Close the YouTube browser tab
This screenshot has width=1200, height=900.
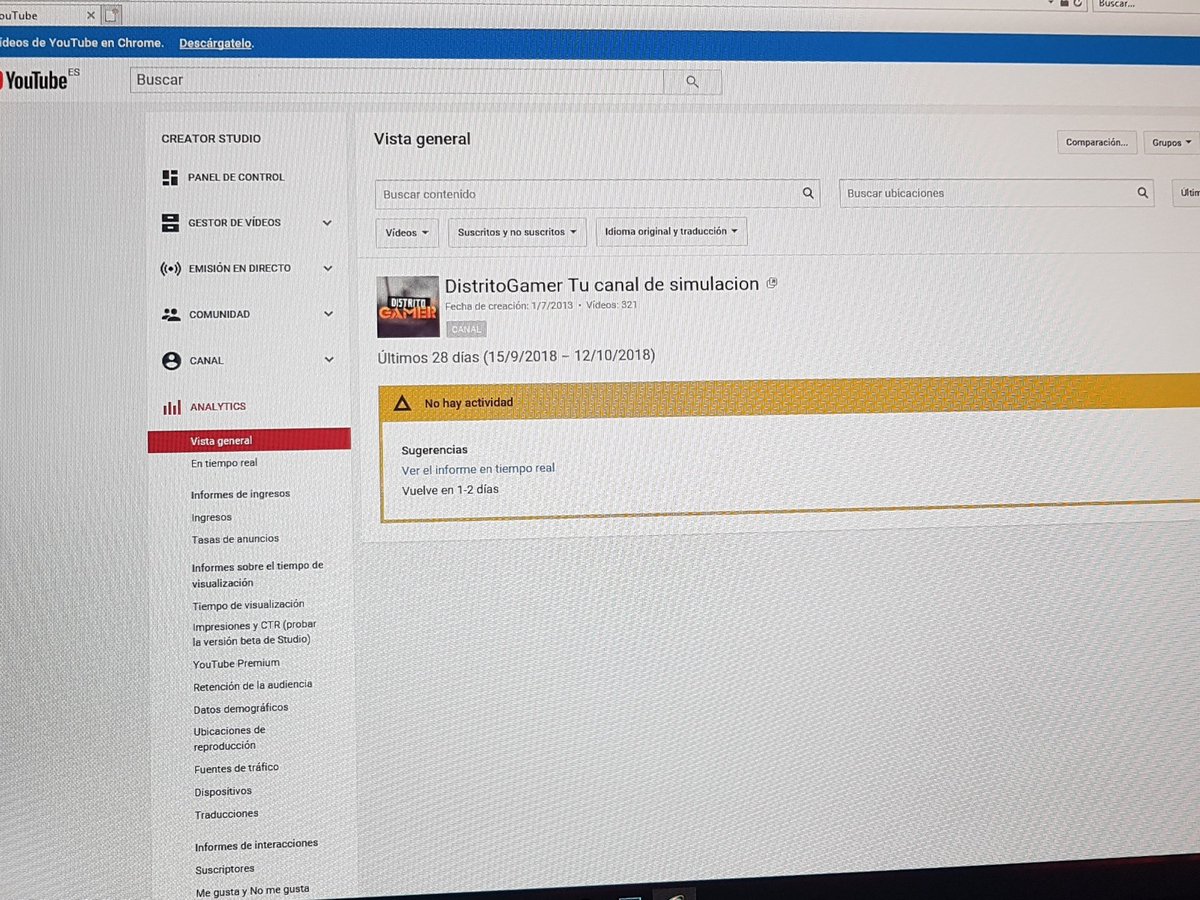92,14
